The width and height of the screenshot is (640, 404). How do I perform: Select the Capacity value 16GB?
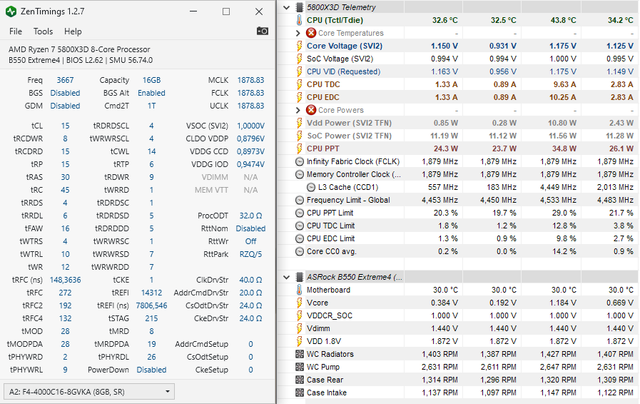click(151, 80)
